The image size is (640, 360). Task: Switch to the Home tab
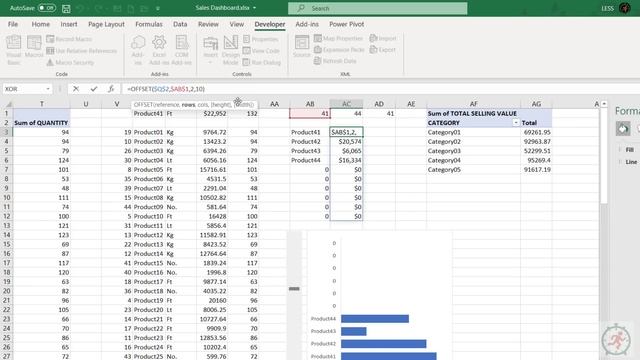pos(41,24)
